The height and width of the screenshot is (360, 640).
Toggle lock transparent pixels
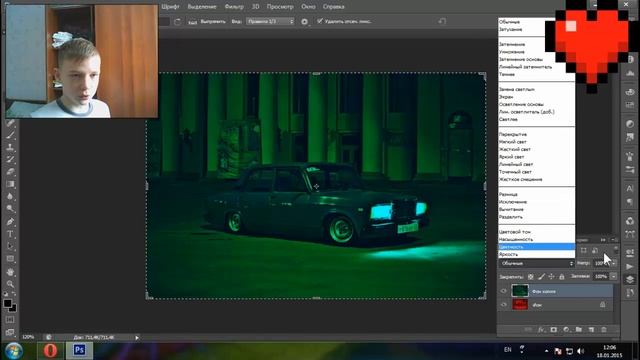[531, 277]
